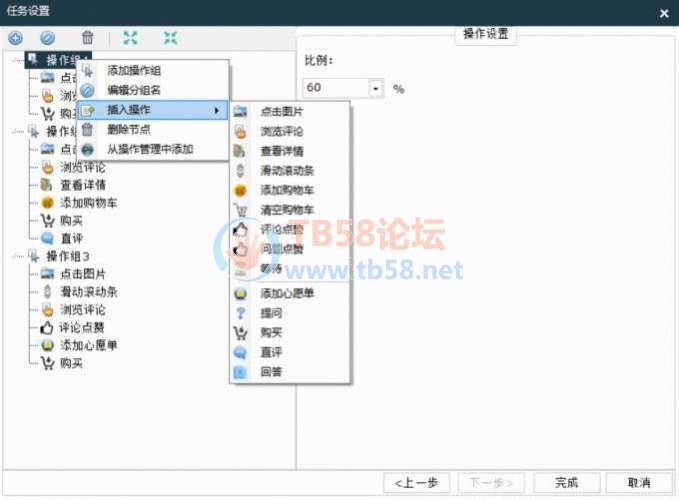Image resolution: width=679 pixels, height=500 pixels.
Task: Click the collapse all nodes icon
Action: pyautogui.click(x=171, y=37)
